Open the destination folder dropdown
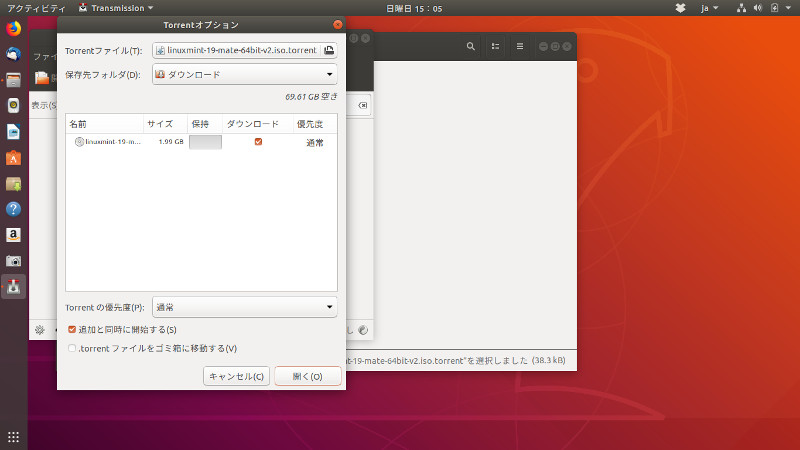This screenshot has width=800, height=450. (x=244, y=74)
